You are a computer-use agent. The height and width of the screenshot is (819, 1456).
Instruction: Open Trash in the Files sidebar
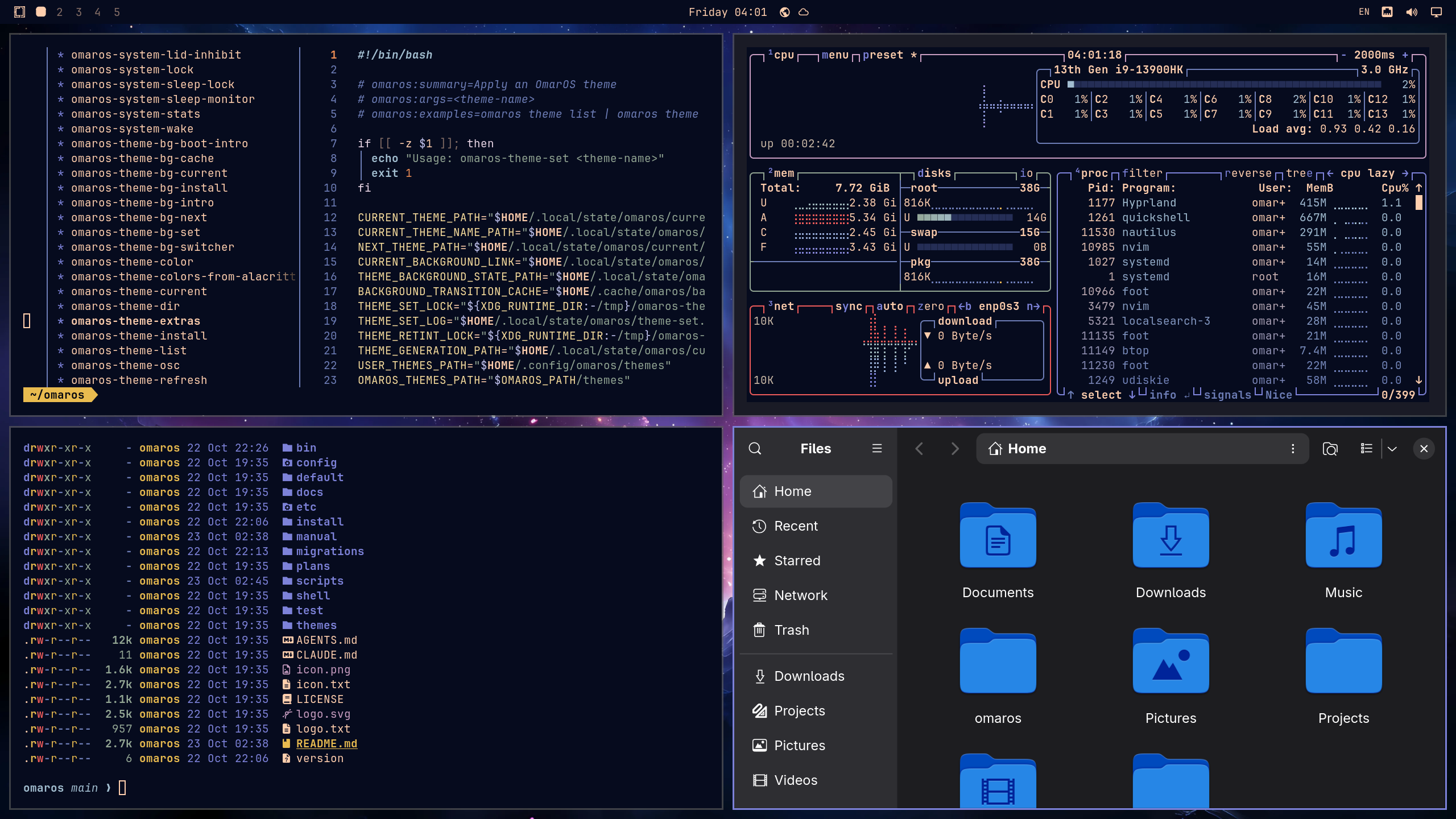click(x=816, y=630)
